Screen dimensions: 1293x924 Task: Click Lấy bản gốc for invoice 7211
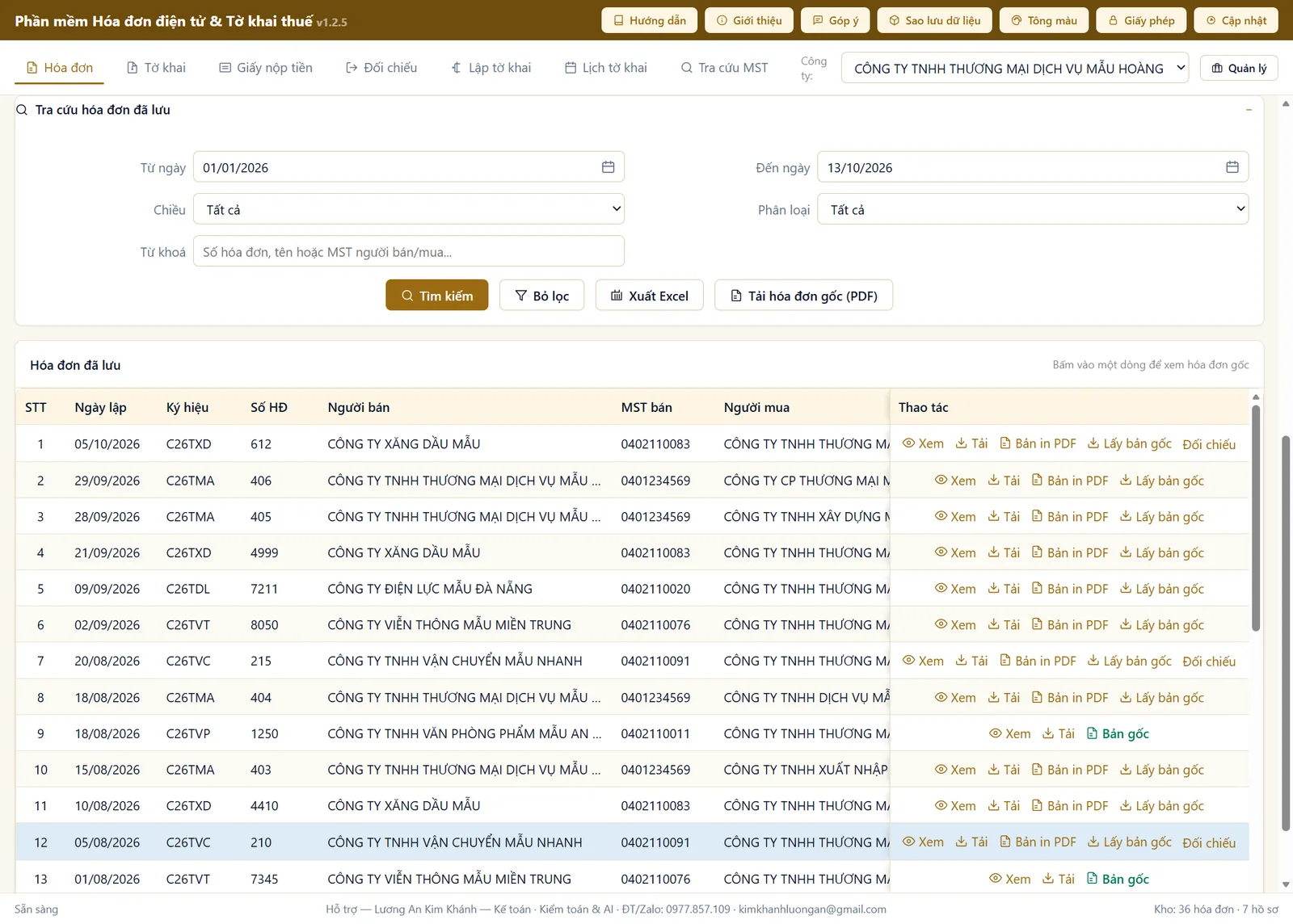click(x=1161, y=589)
